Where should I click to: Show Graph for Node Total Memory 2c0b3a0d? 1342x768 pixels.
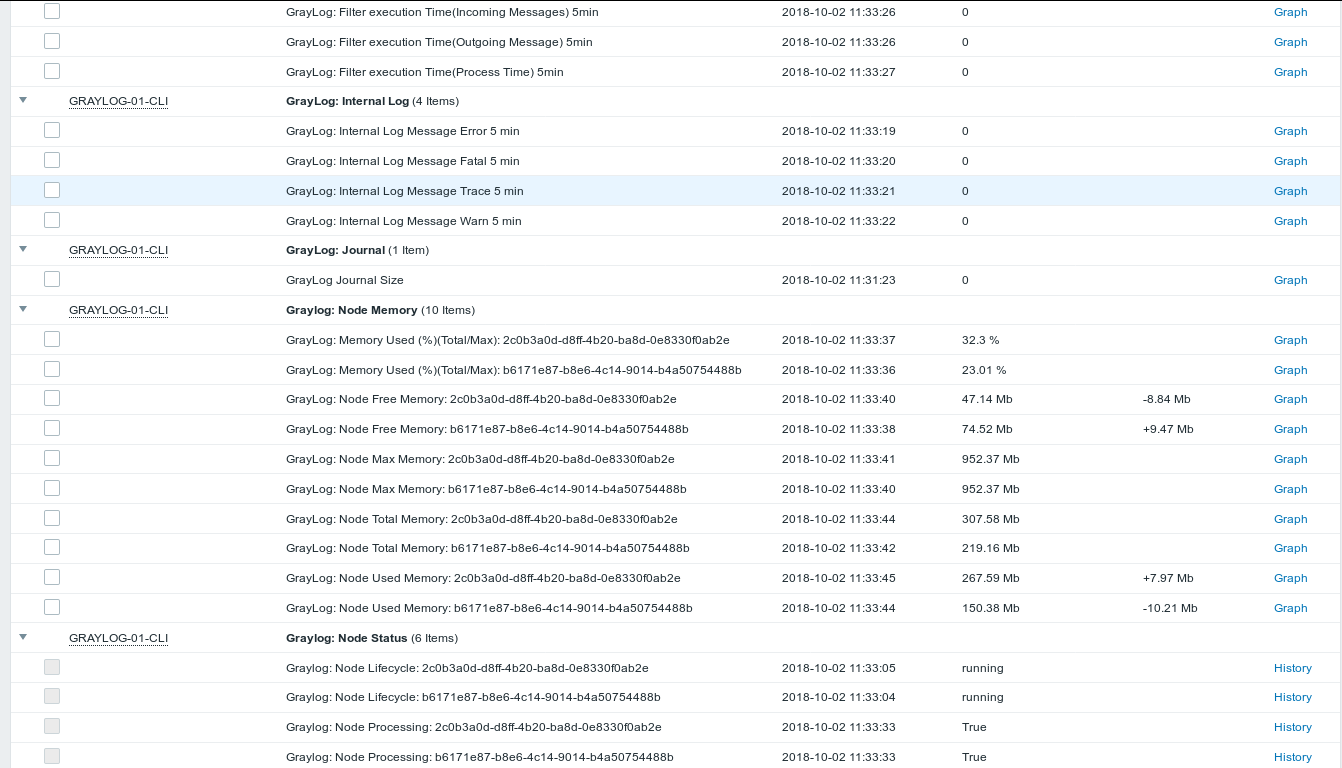tap(1290, 519)
